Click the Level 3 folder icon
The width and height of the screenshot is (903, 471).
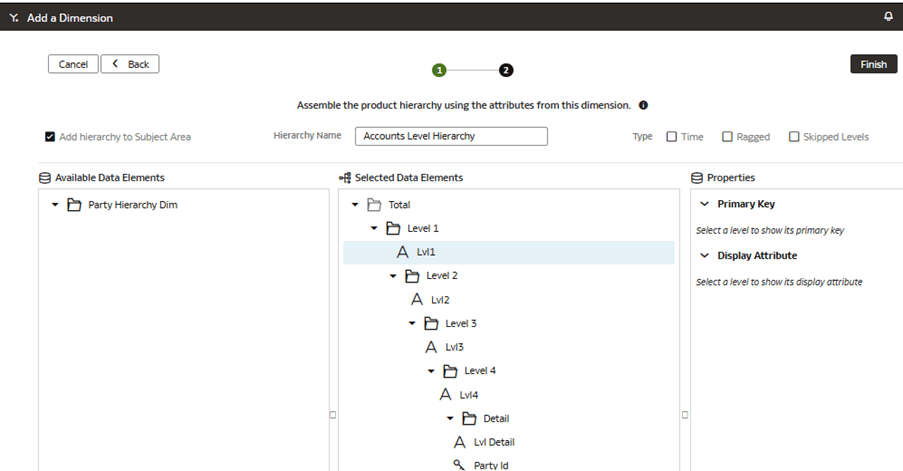(x=431, y=323)
